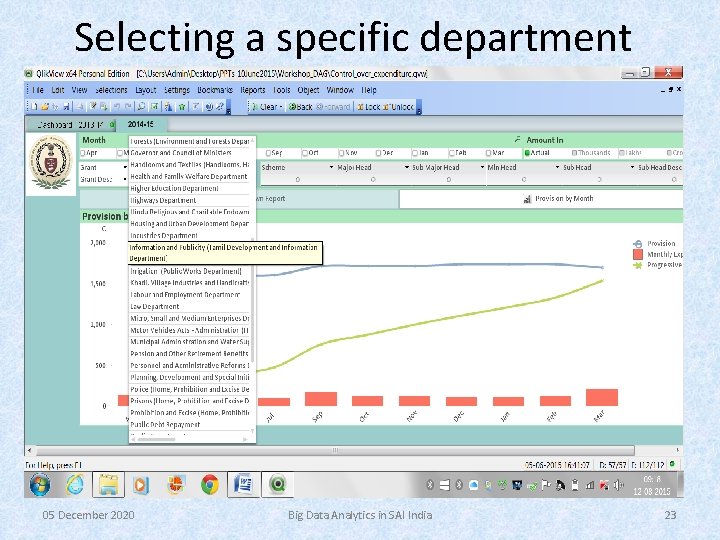Click the Lock selections button
The width and height of the screenshot is (720, 540).
pyautogui.click(x=369, y=107)
